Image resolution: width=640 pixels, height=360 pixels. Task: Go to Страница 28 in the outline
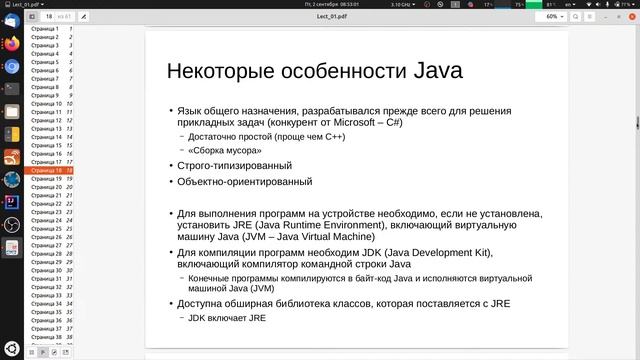(x=49, y=253)
